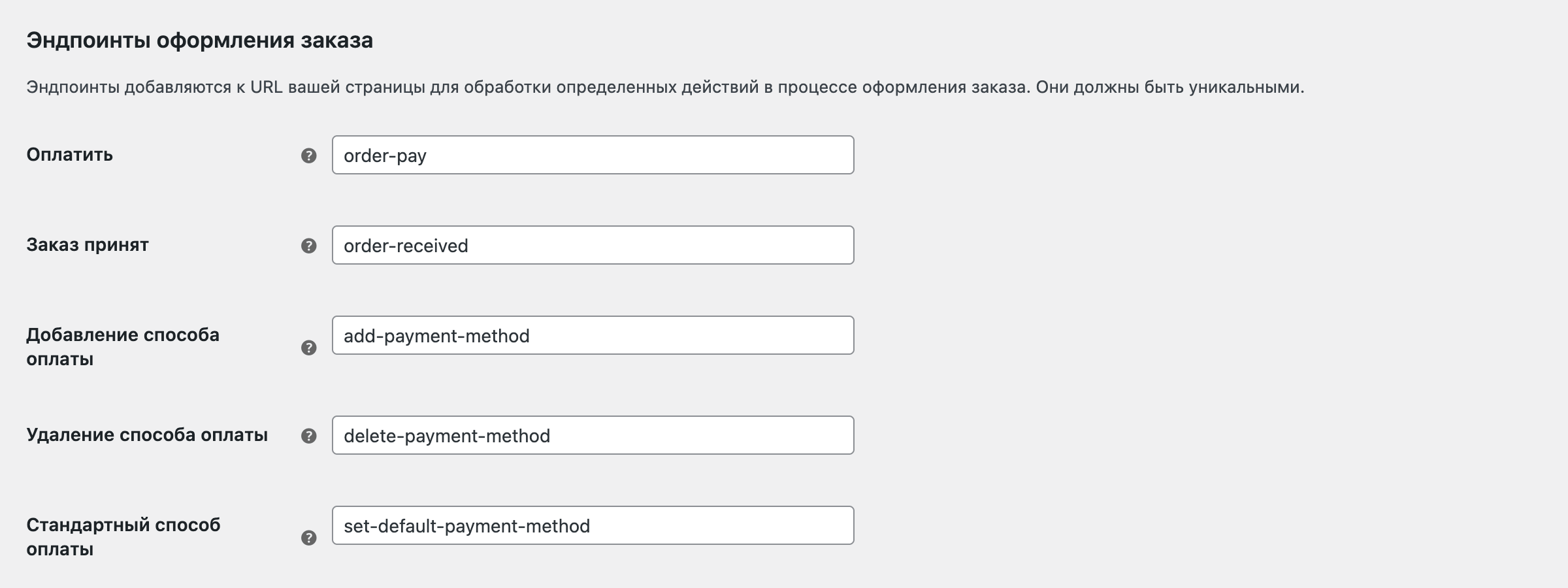Click the Заказ принят label
The height and width of the screenshot is (588, 1568).
(x=88, y=245)
